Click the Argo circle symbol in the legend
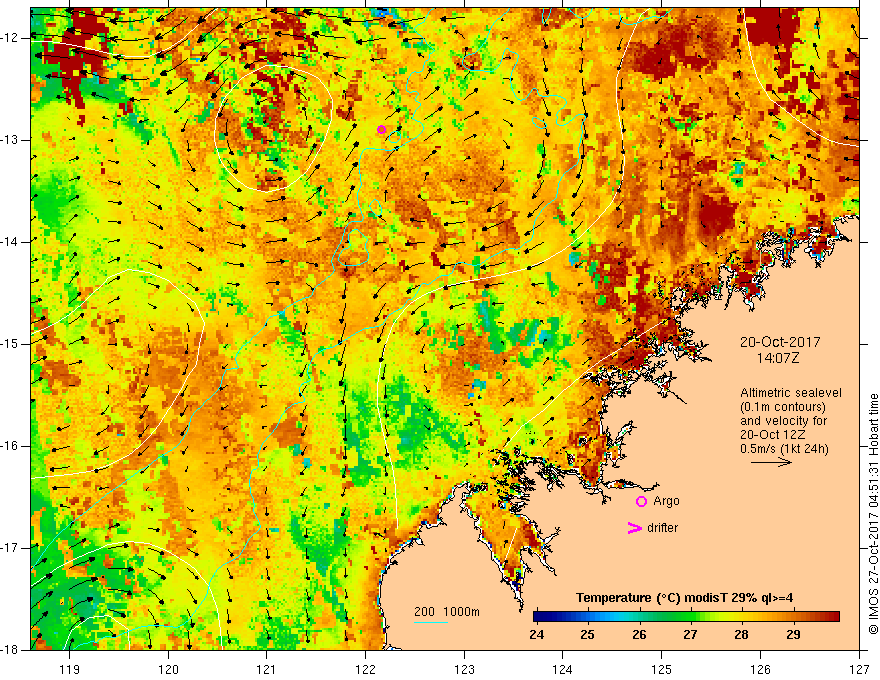Screen dimensions: 880x680 pyautogui.click(x=641, y=502)
